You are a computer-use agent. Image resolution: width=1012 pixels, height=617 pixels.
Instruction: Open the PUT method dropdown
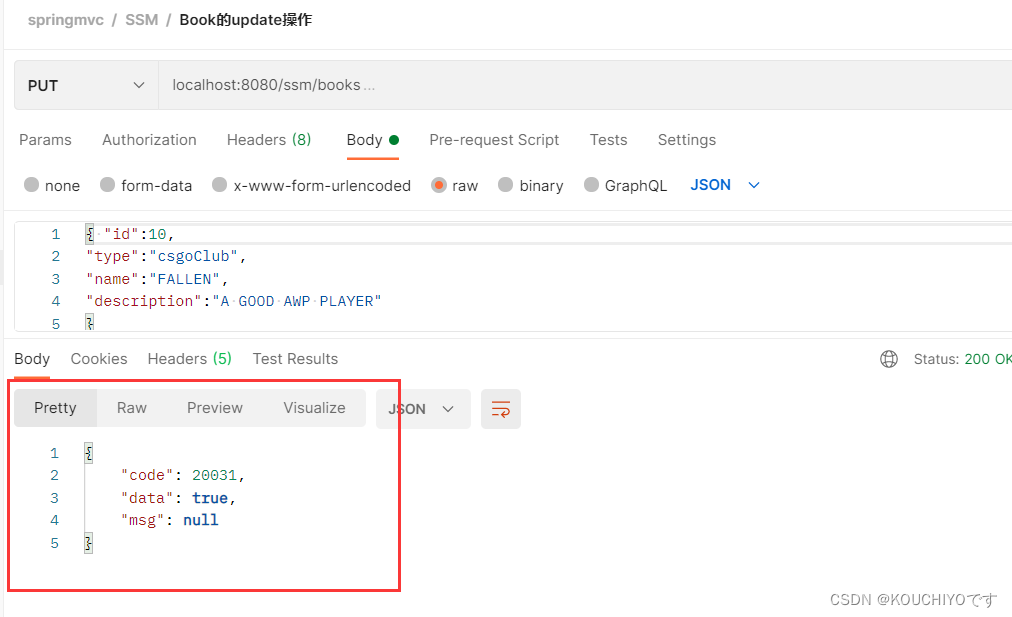point(86,85)
